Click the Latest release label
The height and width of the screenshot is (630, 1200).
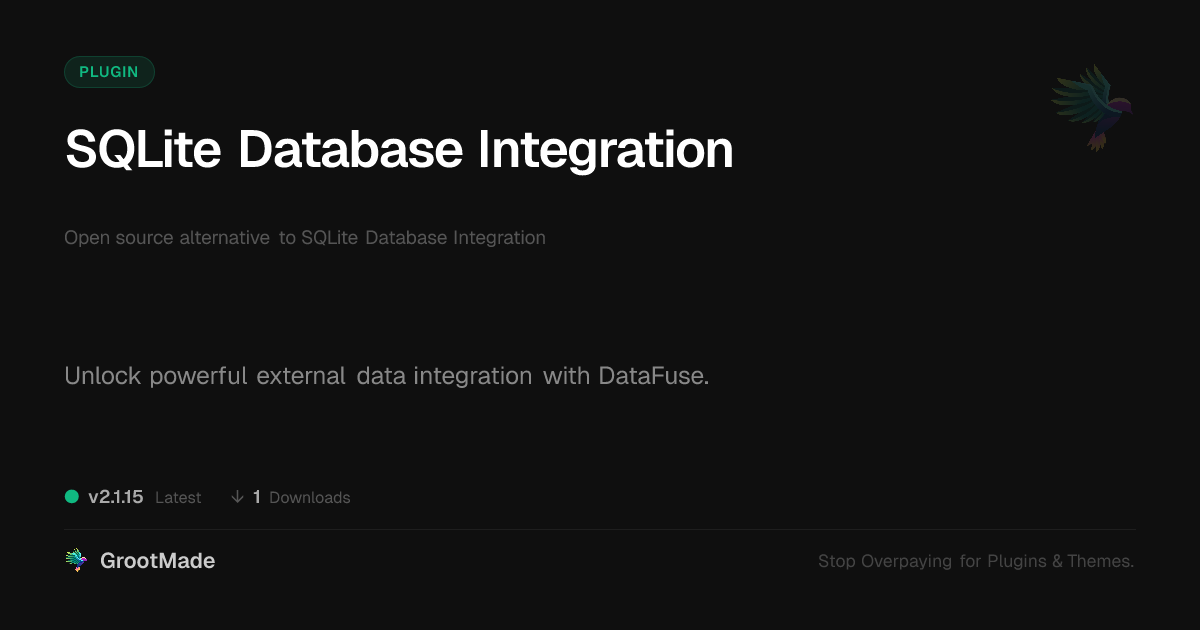178,498
